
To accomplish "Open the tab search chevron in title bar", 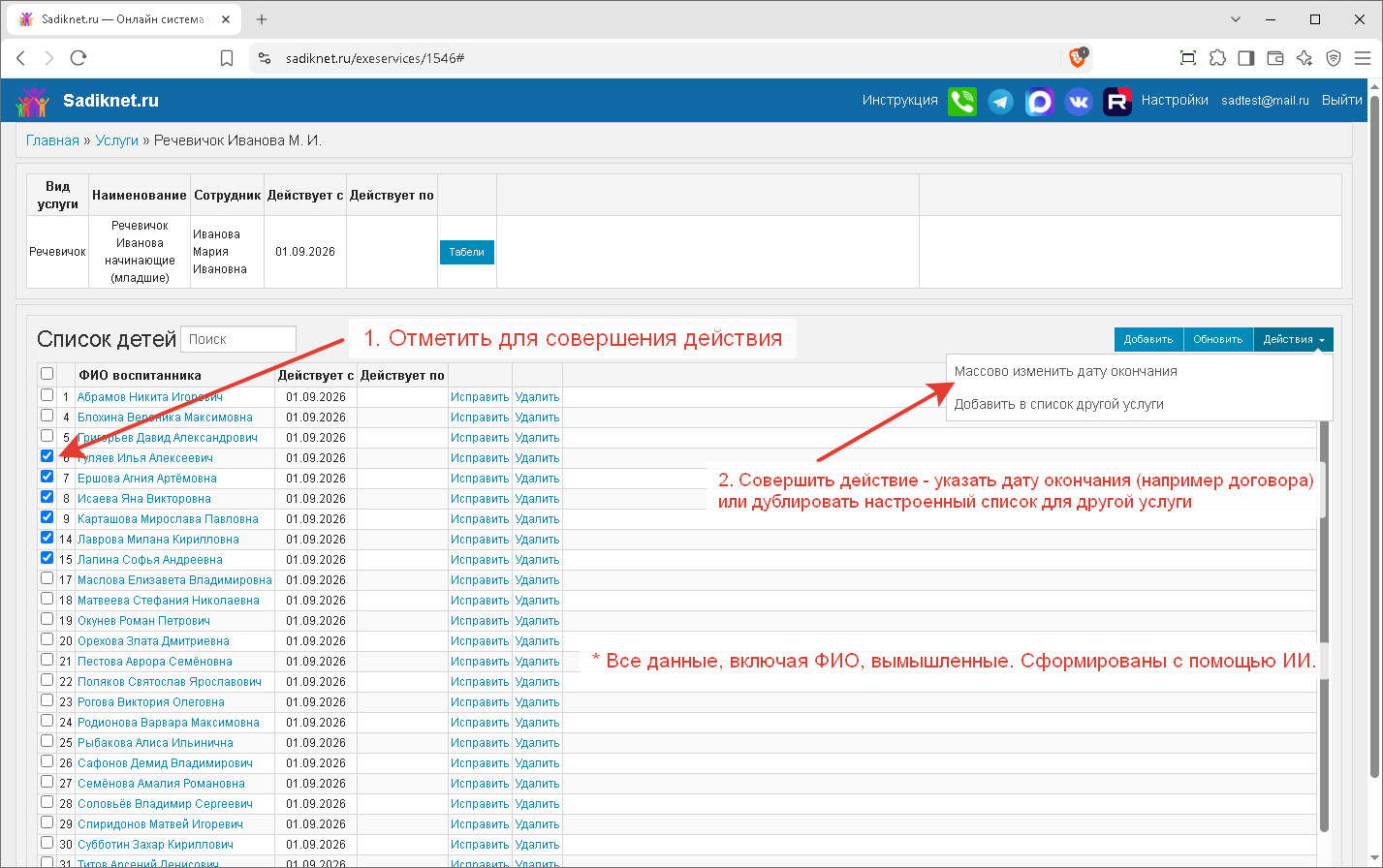I will tap(1236, 19).
